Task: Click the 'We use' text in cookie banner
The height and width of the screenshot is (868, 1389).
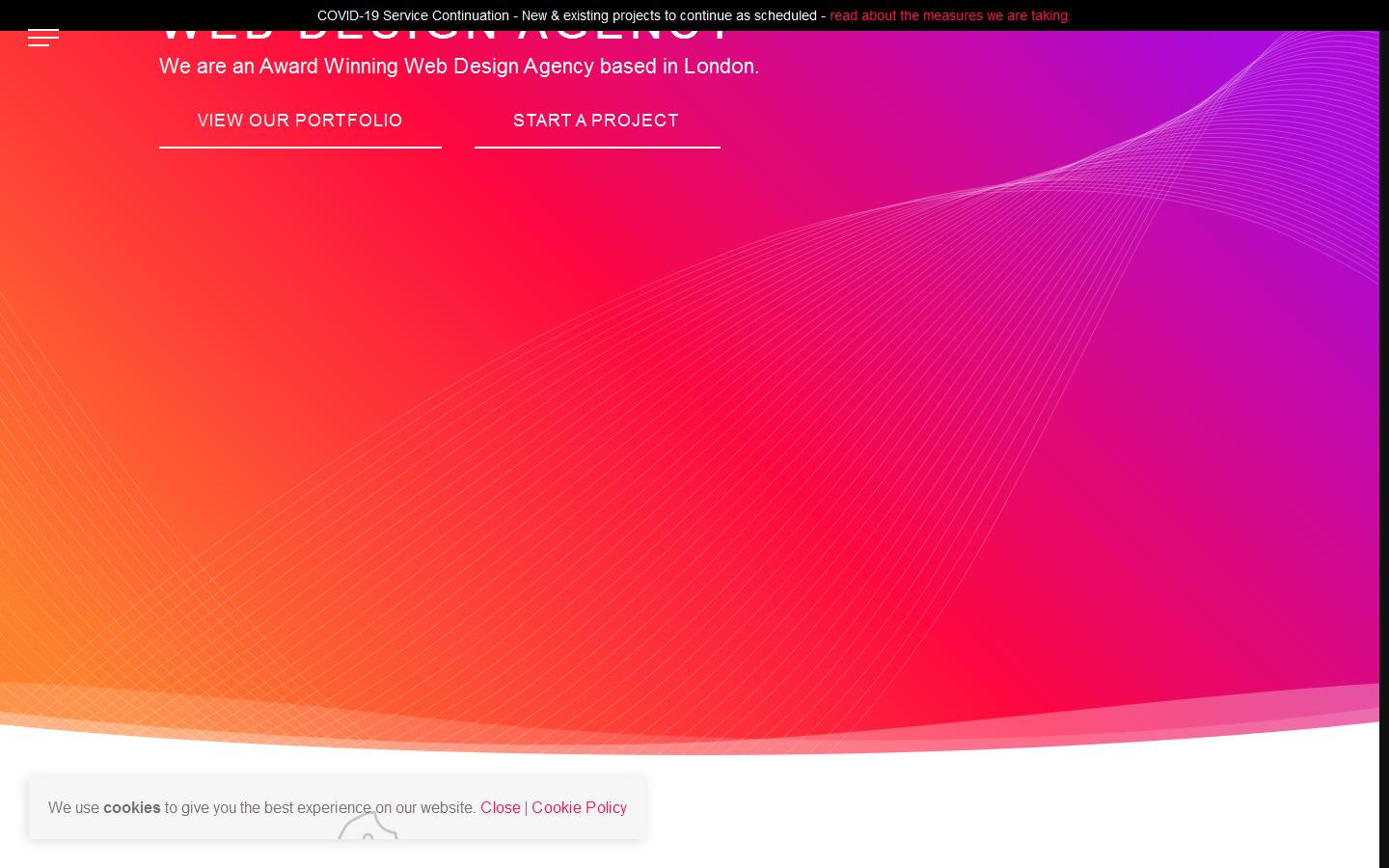Action: click(73, 807)
